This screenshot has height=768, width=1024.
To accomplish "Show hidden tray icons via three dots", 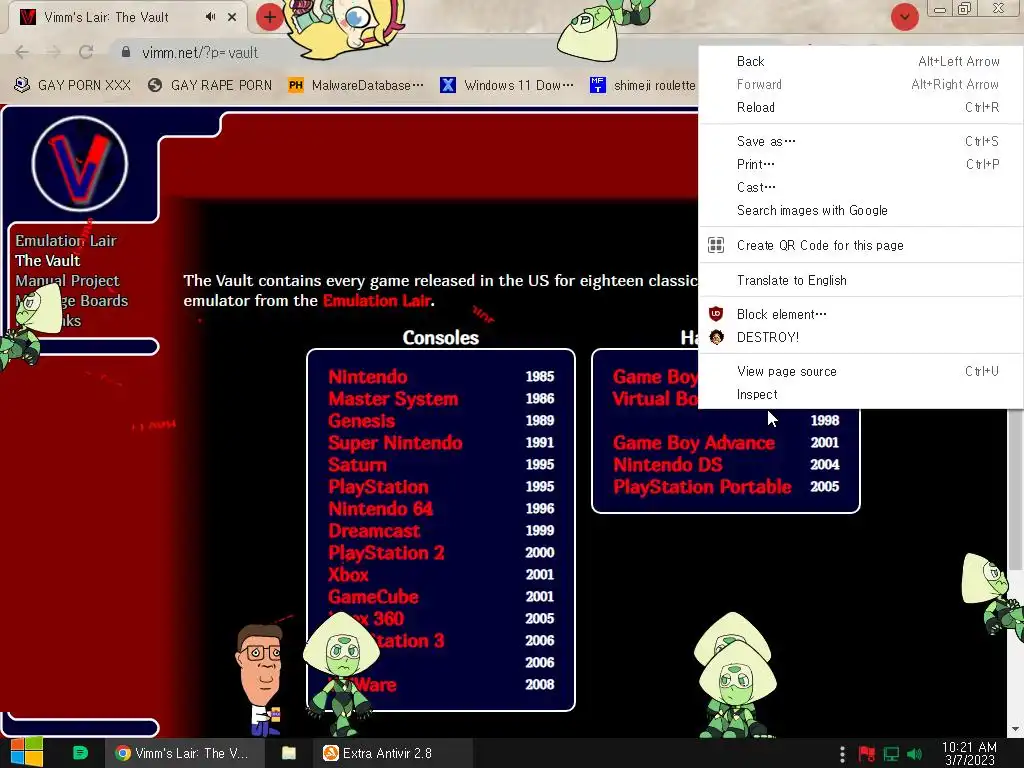I will click(842, 754).
